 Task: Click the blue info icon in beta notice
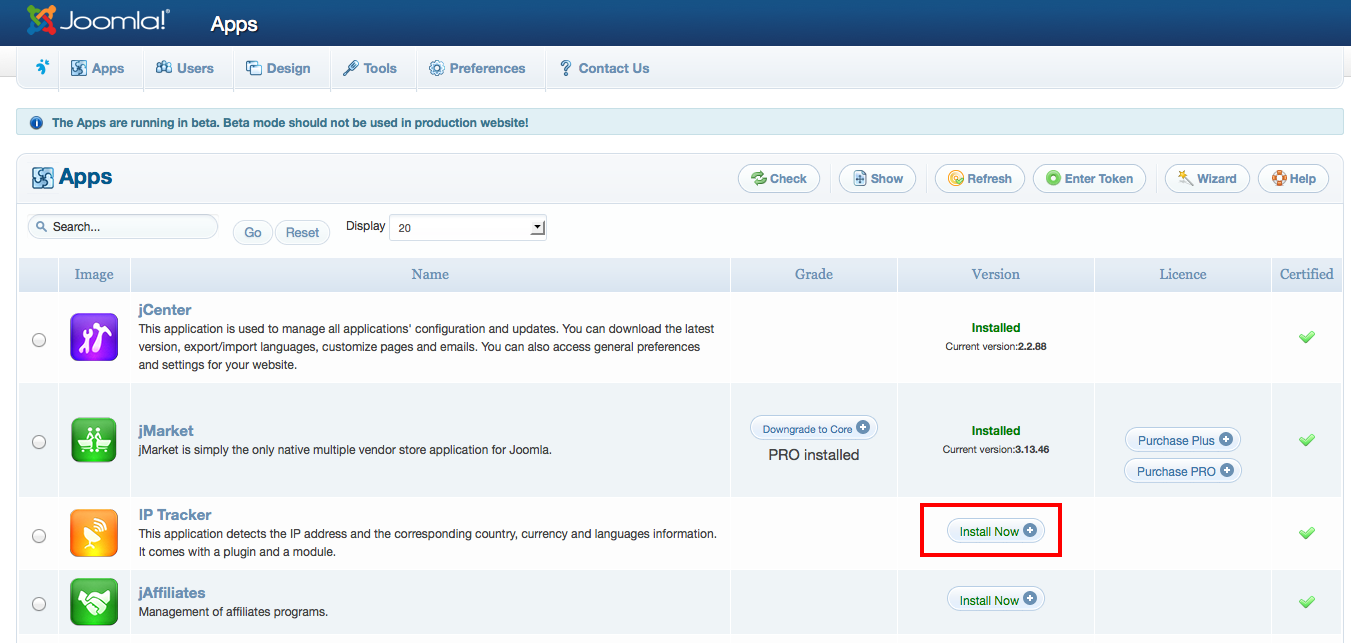tap(36, 123)
